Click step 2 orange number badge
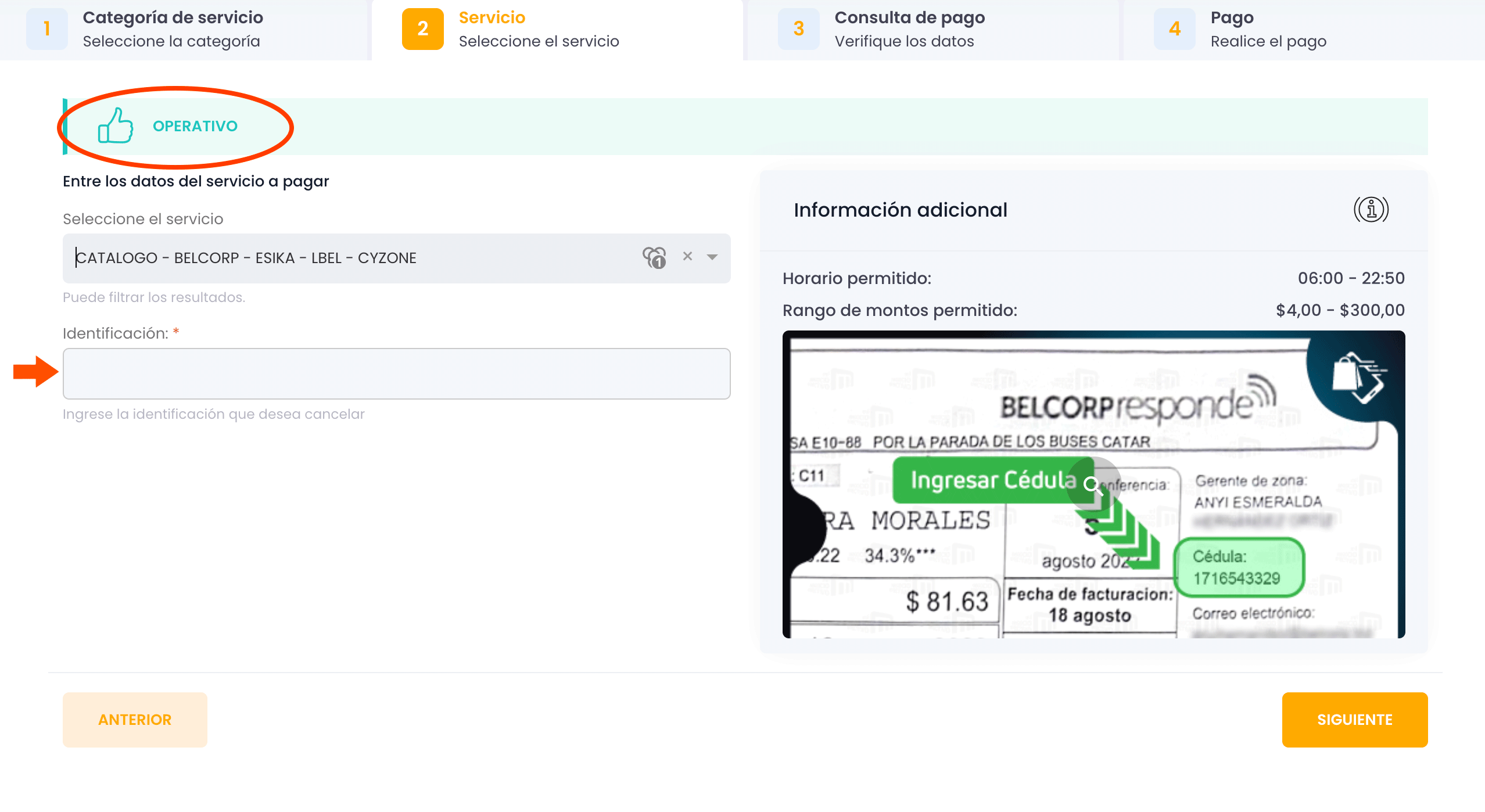Screen dimensions: 1485x812 point(422,28)
